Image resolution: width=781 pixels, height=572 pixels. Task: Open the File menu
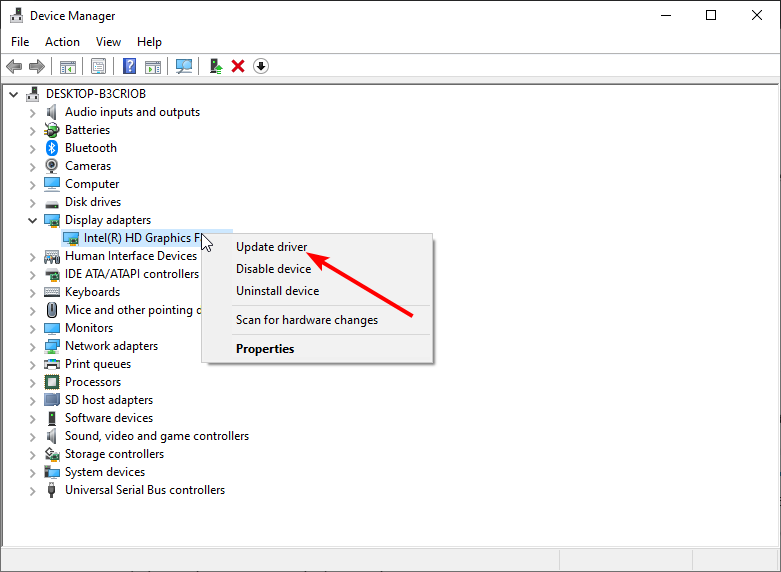click(20, 42)
